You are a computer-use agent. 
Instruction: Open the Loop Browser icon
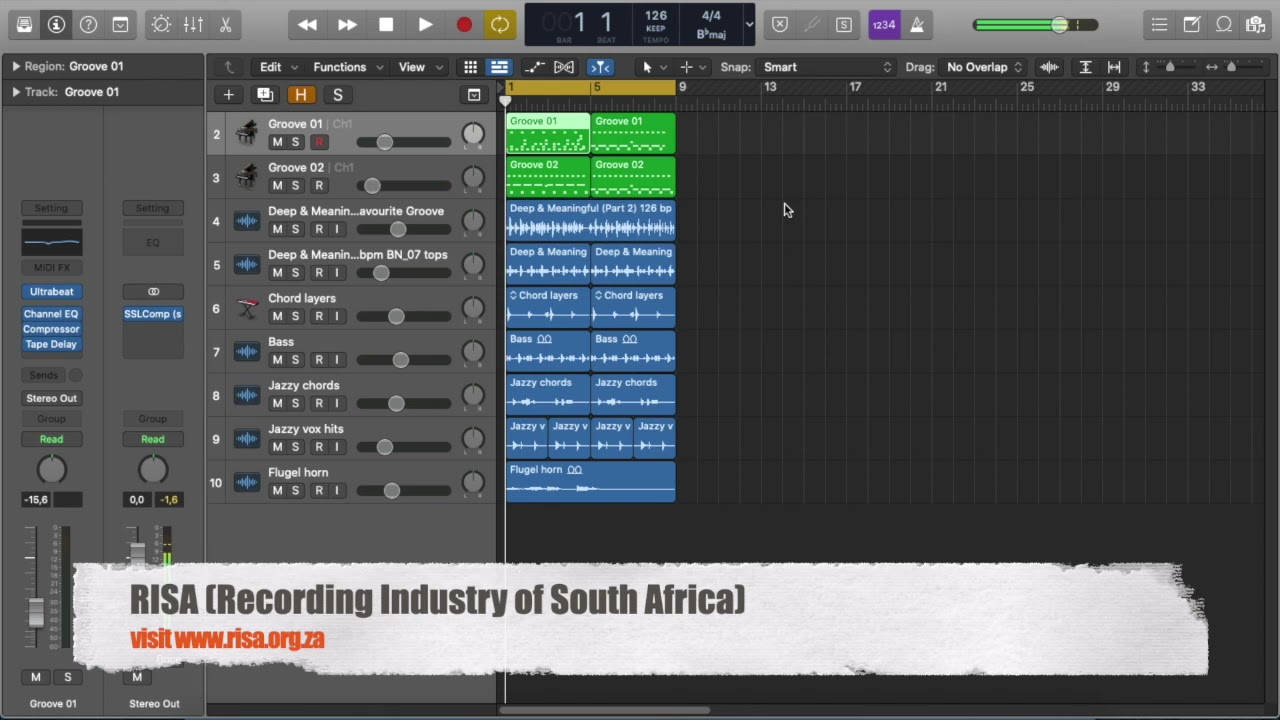(1224, 25)
